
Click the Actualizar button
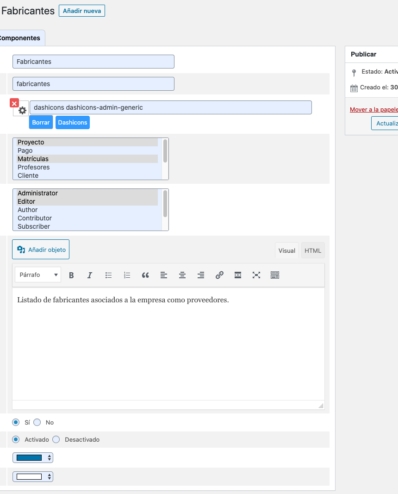tap(385, 123)
